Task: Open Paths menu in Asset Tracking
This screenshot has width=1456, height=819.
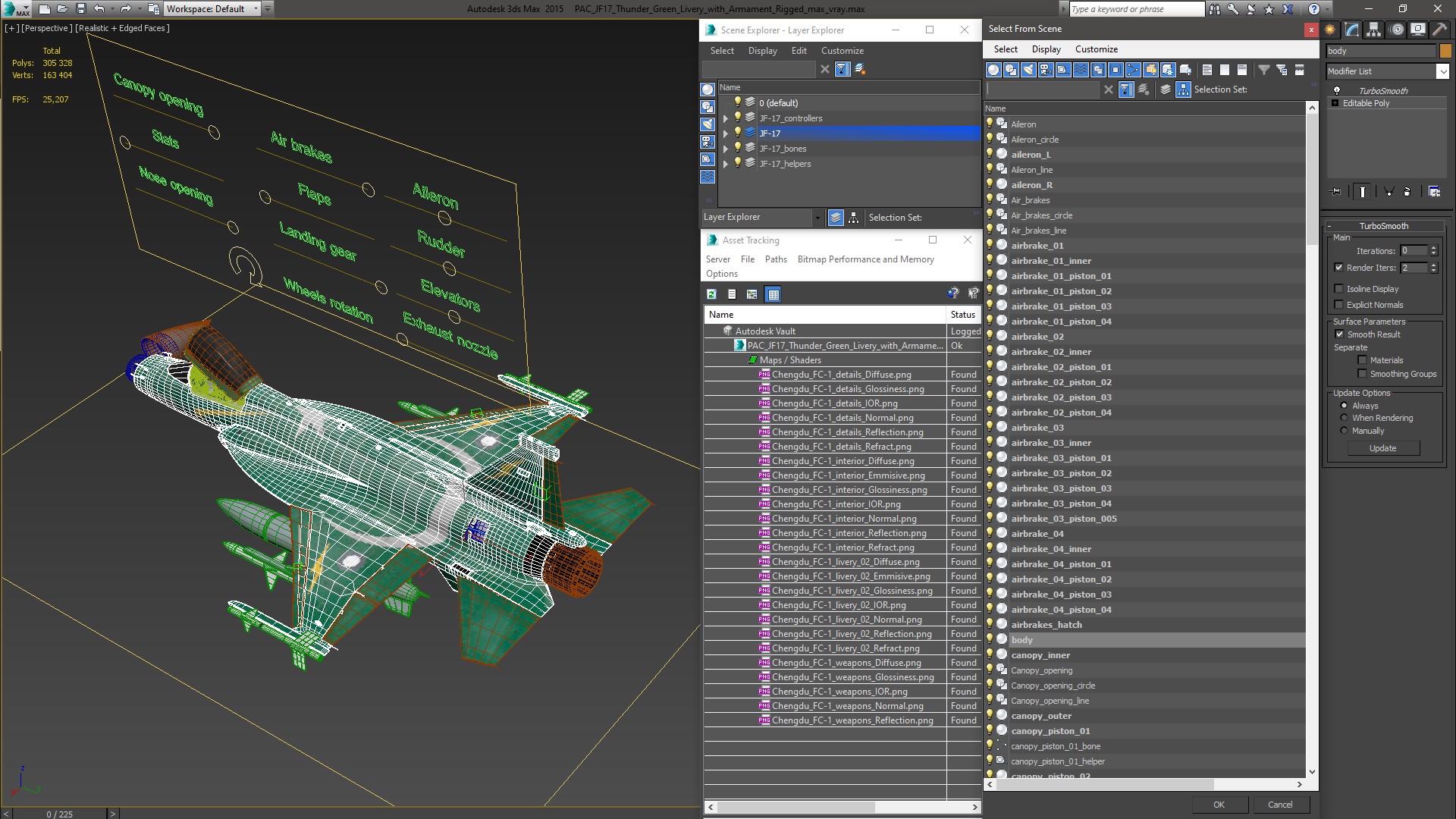Action: point(776,259)
